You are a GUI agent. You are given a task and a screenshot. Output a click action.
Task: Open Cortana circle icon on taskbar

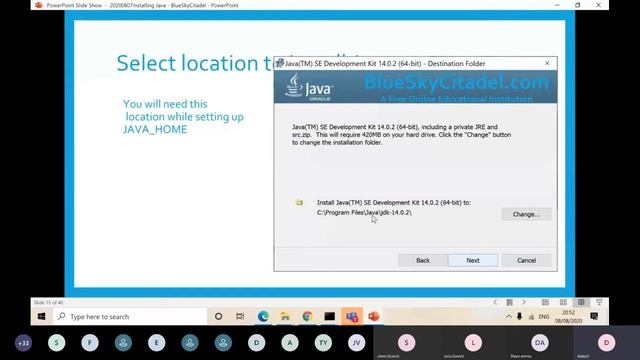point(218,316)
